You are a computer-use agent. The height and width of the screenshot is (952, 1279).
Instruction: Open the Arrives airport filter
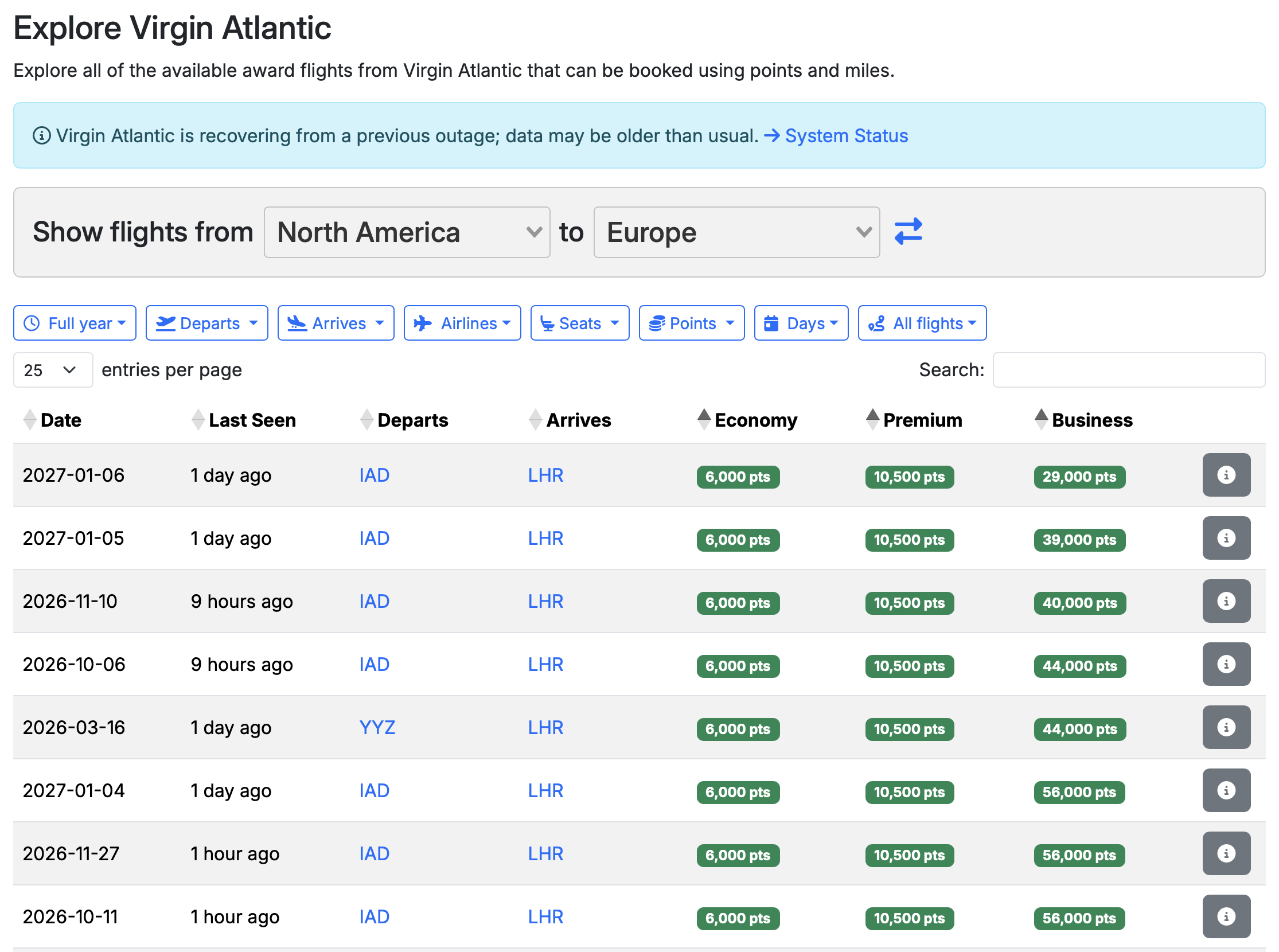click(x=336, y=323)
